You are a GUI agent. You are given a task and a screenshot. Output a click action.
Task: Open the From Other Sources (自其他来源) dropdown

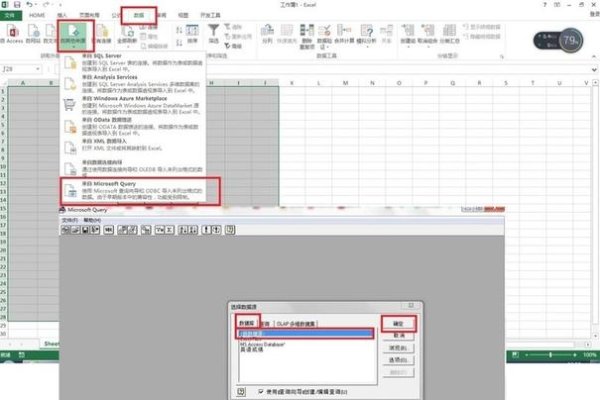[74, 36]
